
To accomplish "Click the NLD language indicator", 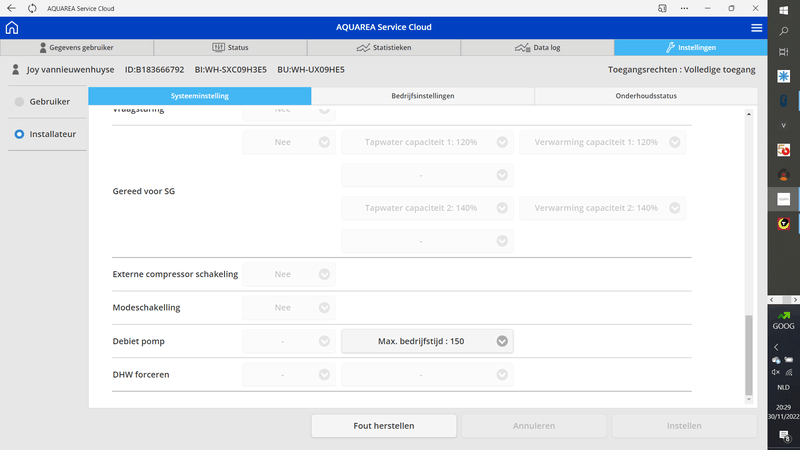I will [x=783, y=387].
